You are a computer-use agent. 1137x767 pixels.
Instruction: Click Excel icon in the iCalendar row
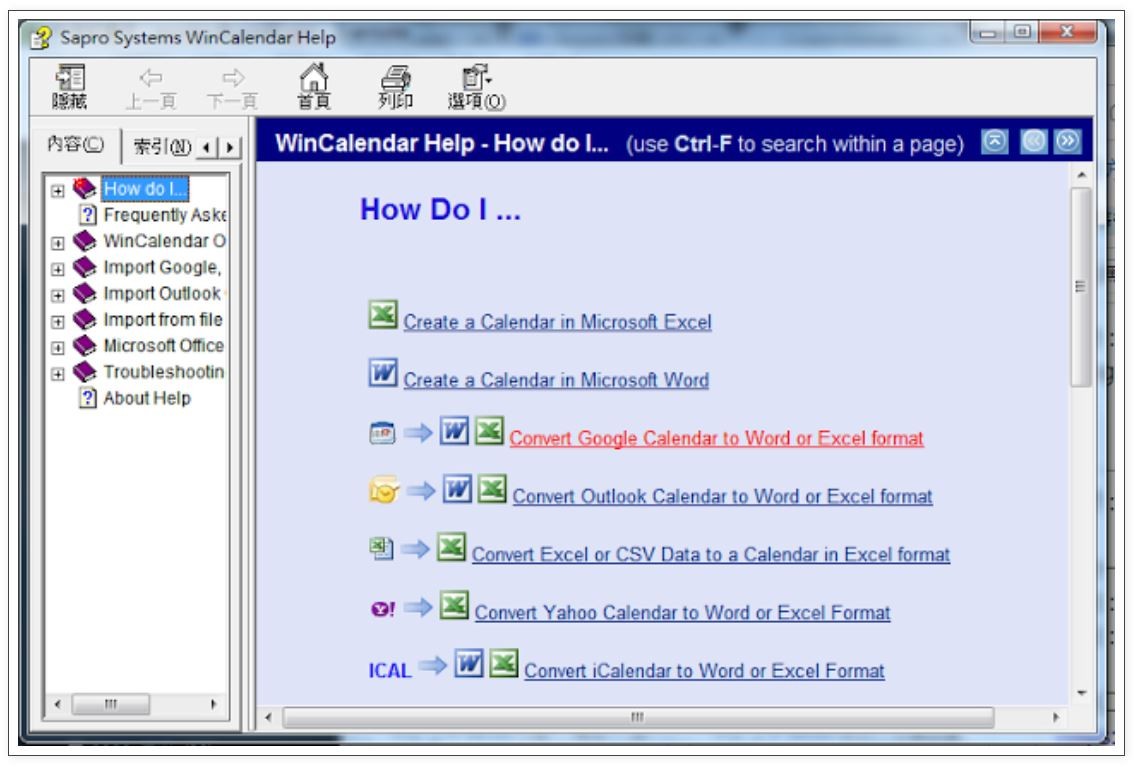[x=504, y=663]
